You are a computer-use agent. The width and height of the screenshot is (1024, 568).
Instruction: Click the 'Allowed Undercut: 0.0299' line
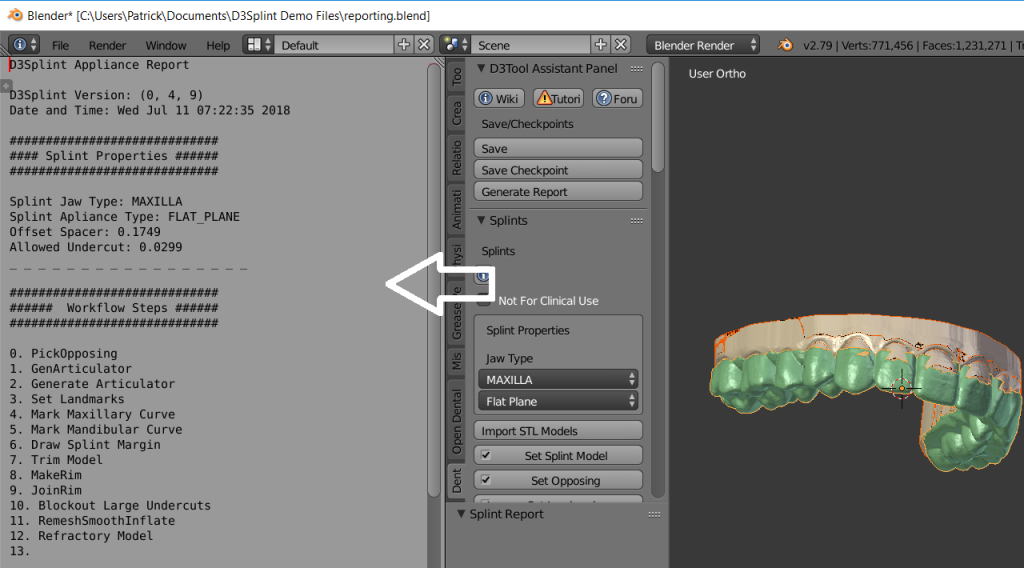coord(96,247)
